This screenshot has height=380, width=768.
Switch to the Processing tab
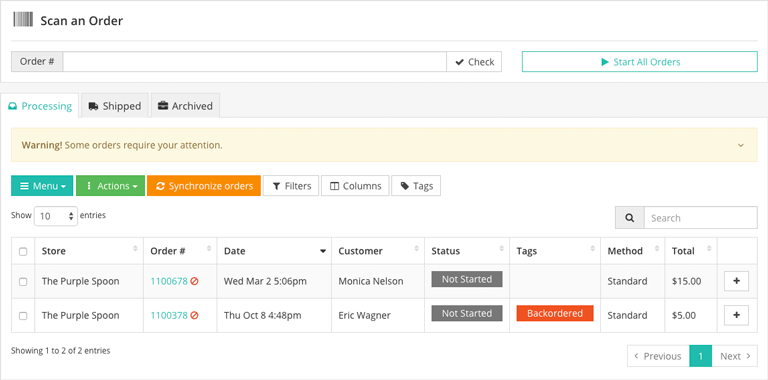pos(40,106)
